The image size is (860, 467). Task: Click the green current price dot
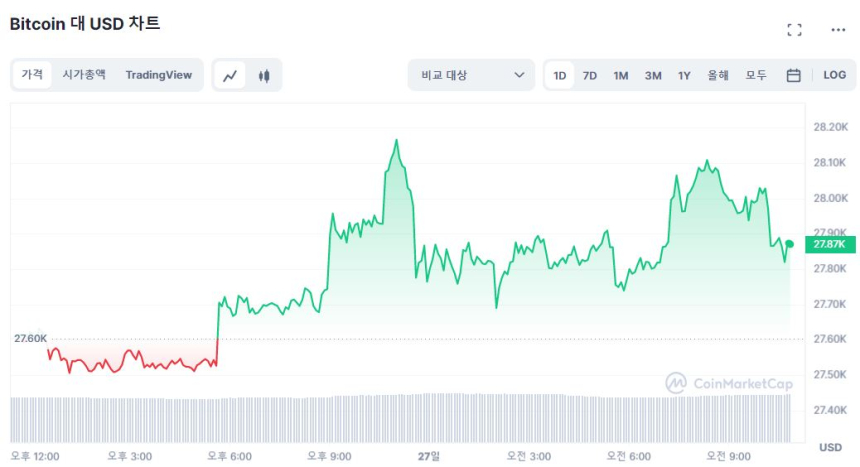coord(790,244)
